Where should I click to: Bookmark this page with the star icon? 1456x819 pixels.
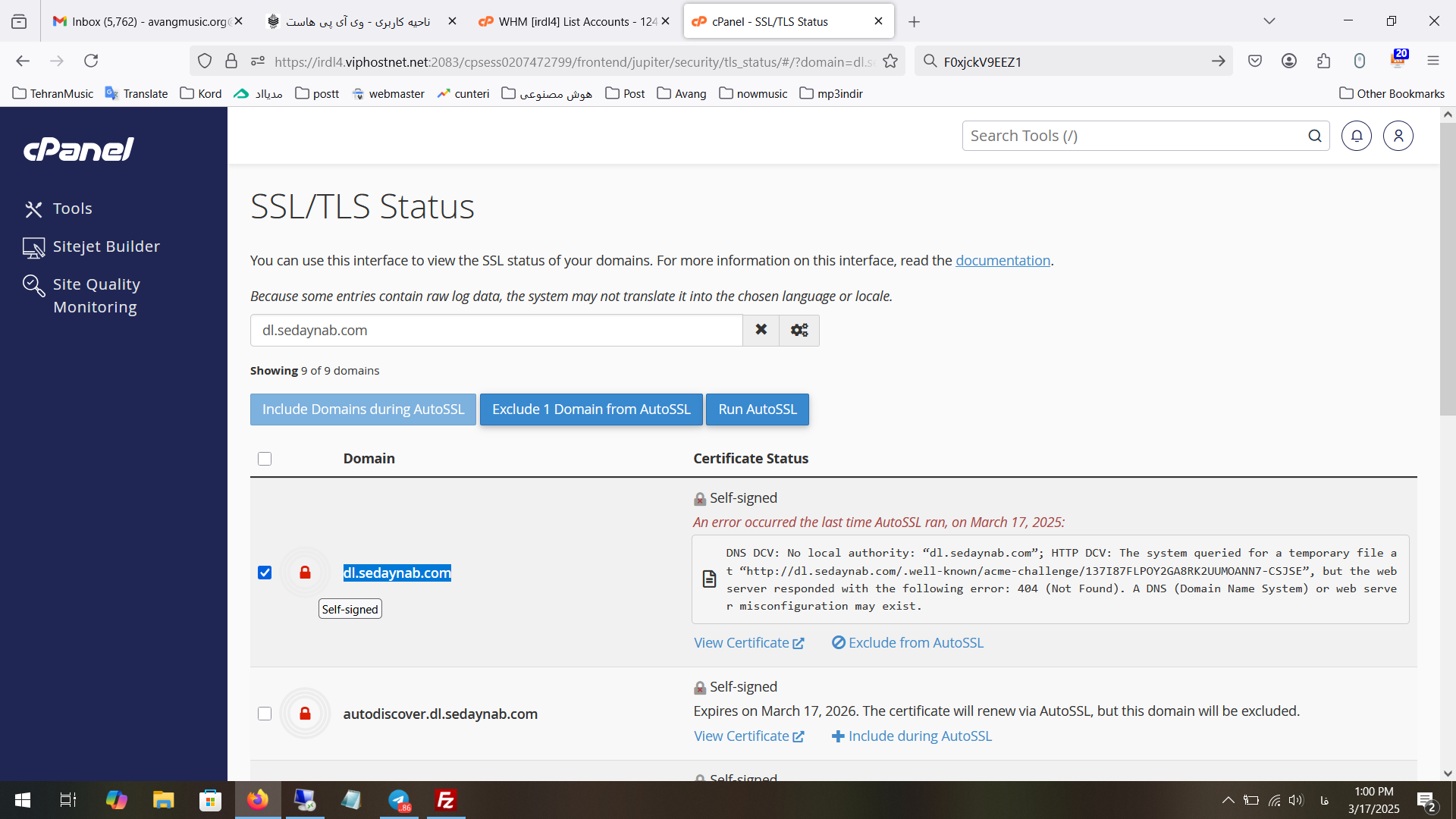coord(890,61)
